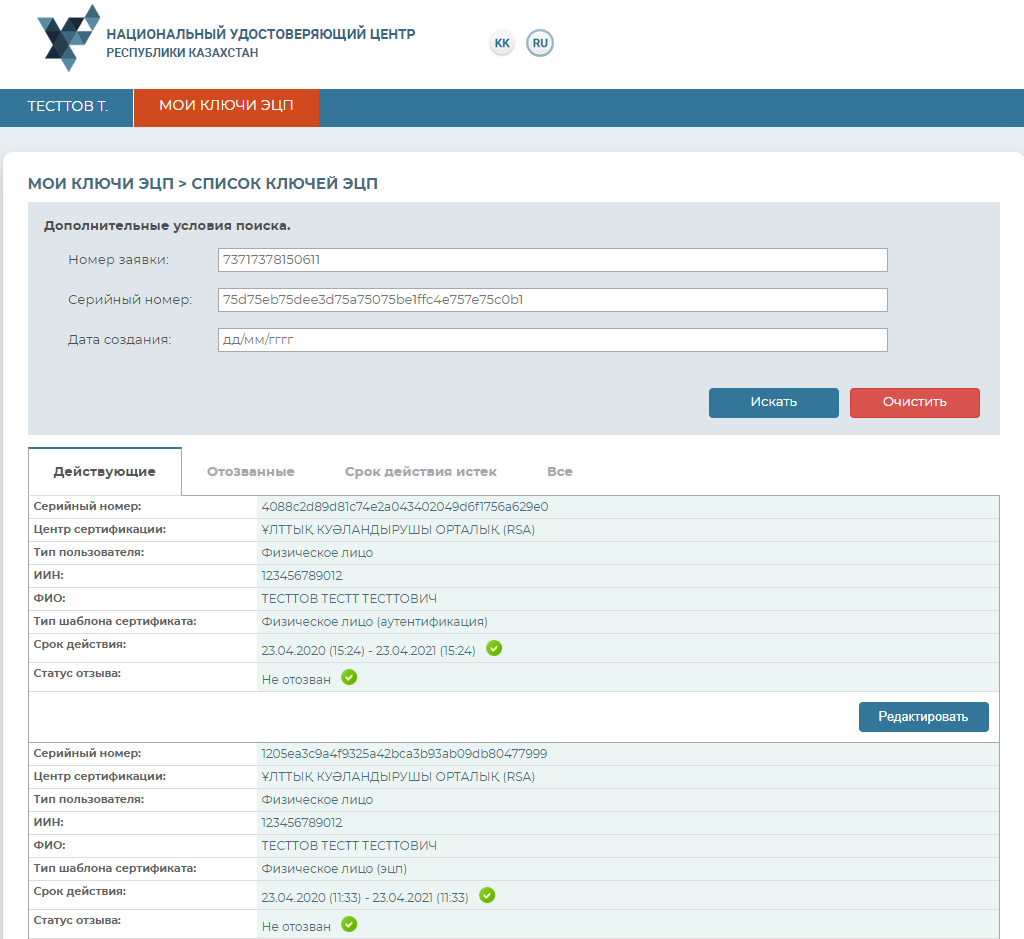Screen dimensions: 1024x939
Task: Click green 'Не отозван' checkmark of first certificate
Action: click(x=349, y=677)
